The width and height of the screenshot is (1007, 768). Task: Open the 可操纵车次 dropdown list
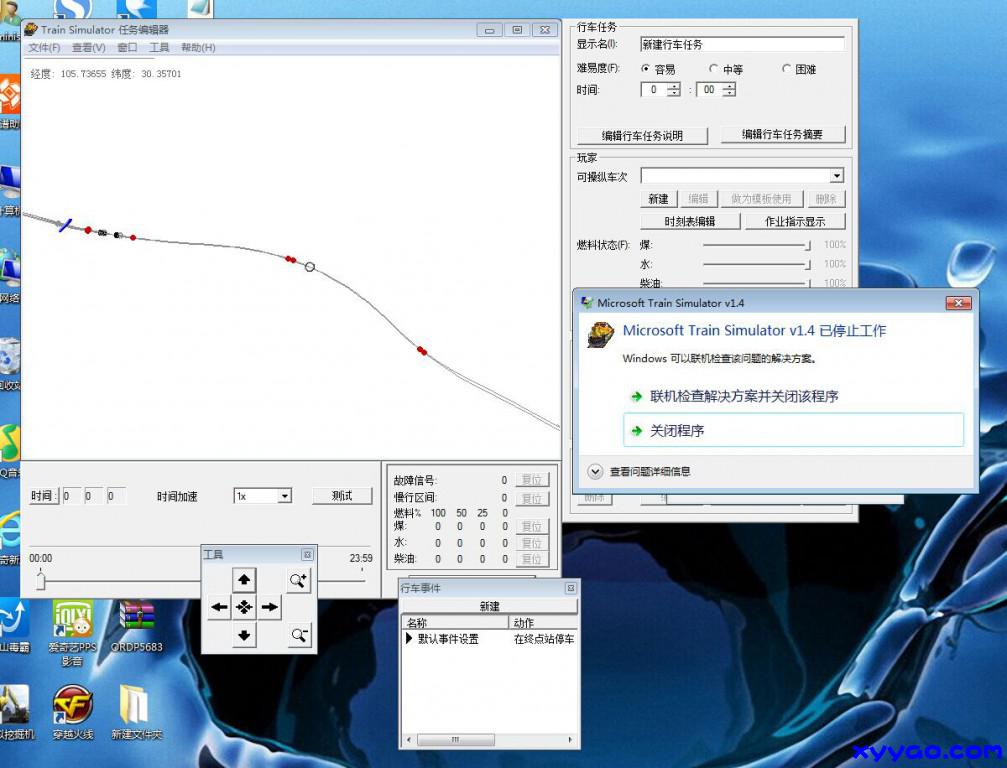[x=836, y=176]
